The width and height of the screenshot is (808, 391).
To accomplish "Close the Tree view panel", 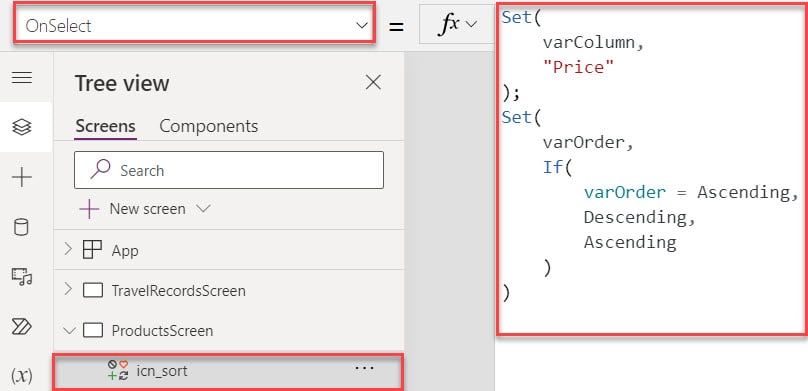I will click(x=373, y=82).
